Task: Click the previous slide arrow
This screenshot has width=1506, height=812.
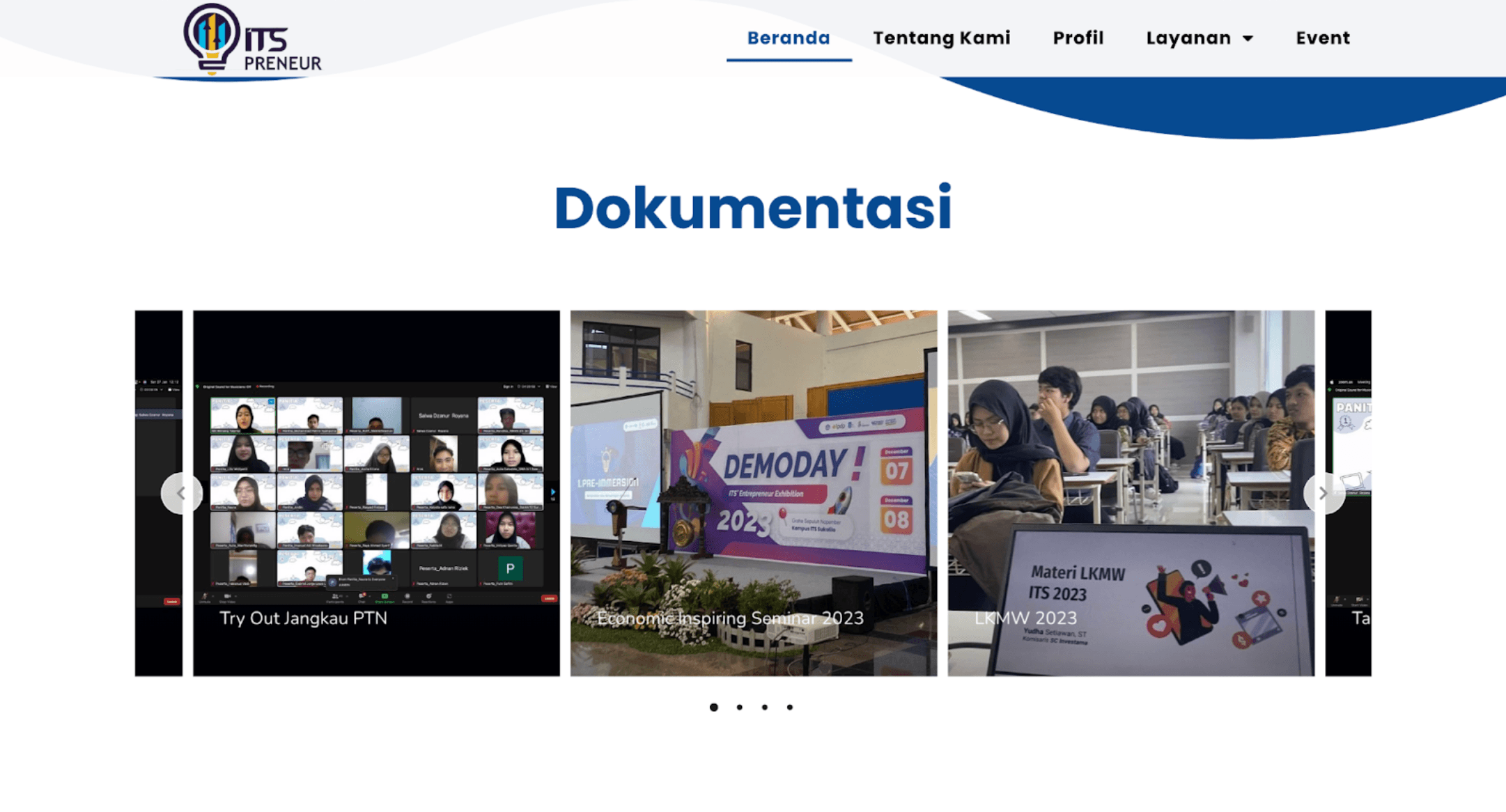Action: click(181, 493)
